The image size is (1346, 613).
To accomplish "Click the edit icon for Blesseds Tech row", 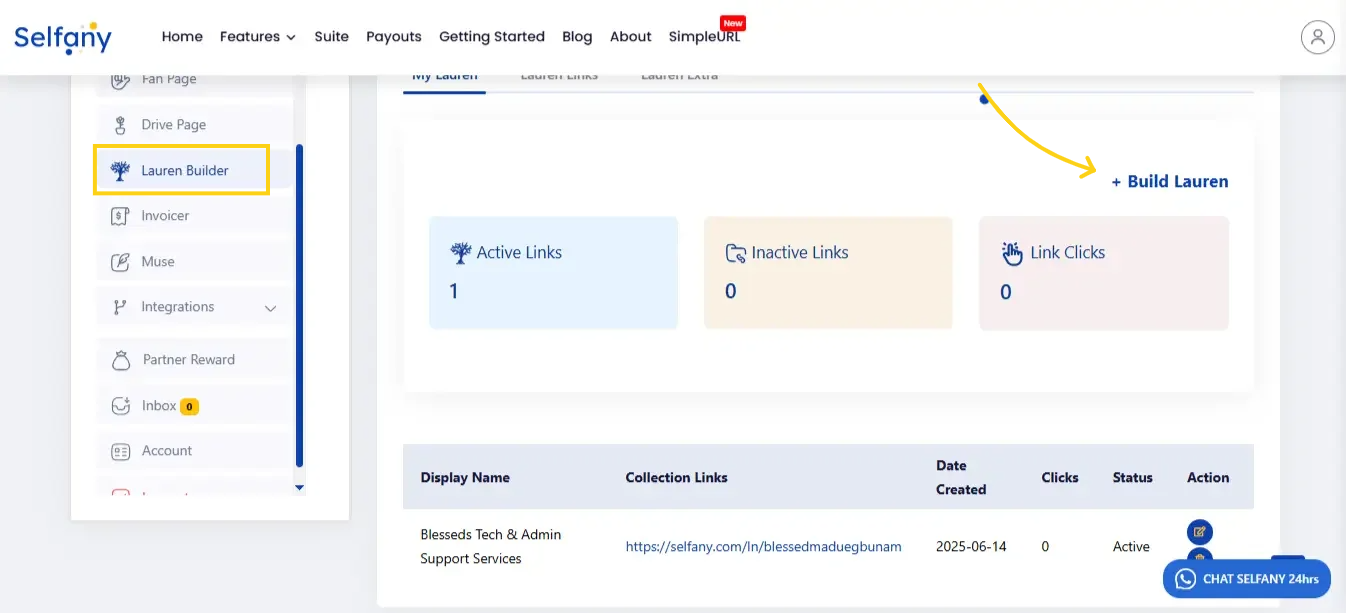I will tap(1199, 531).
